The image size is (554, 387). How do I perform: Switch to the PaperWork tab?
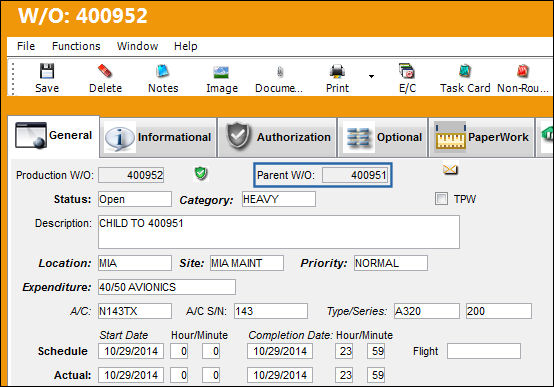[x=481, y=137]
